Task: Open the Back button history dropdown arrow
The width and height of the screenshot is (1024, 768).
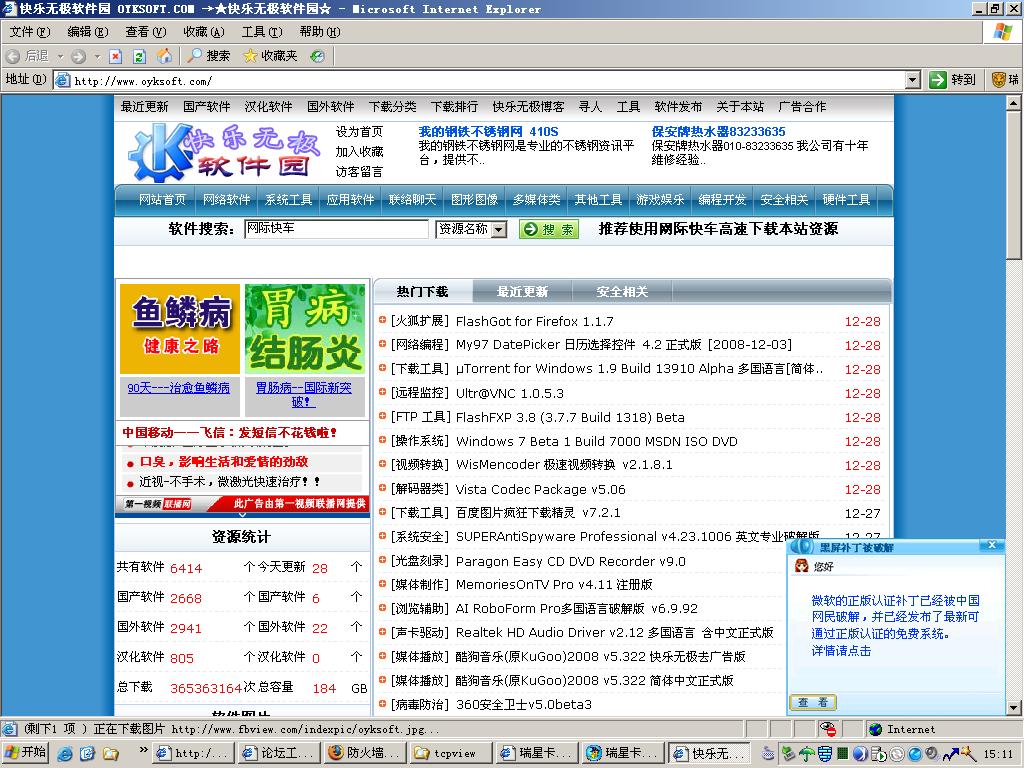Action: click(x=60, y=56)
